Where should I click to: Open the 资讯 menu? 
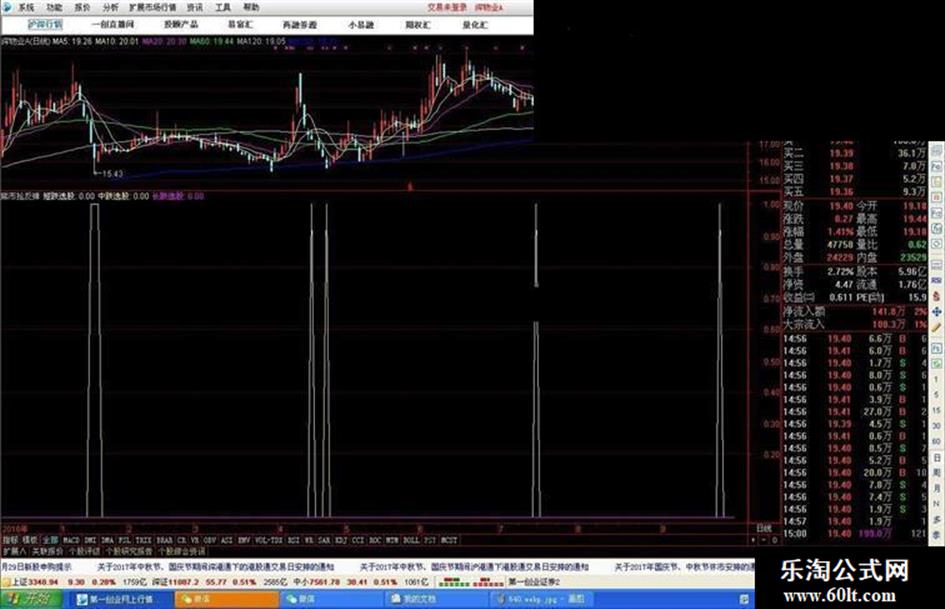(195, 7)
